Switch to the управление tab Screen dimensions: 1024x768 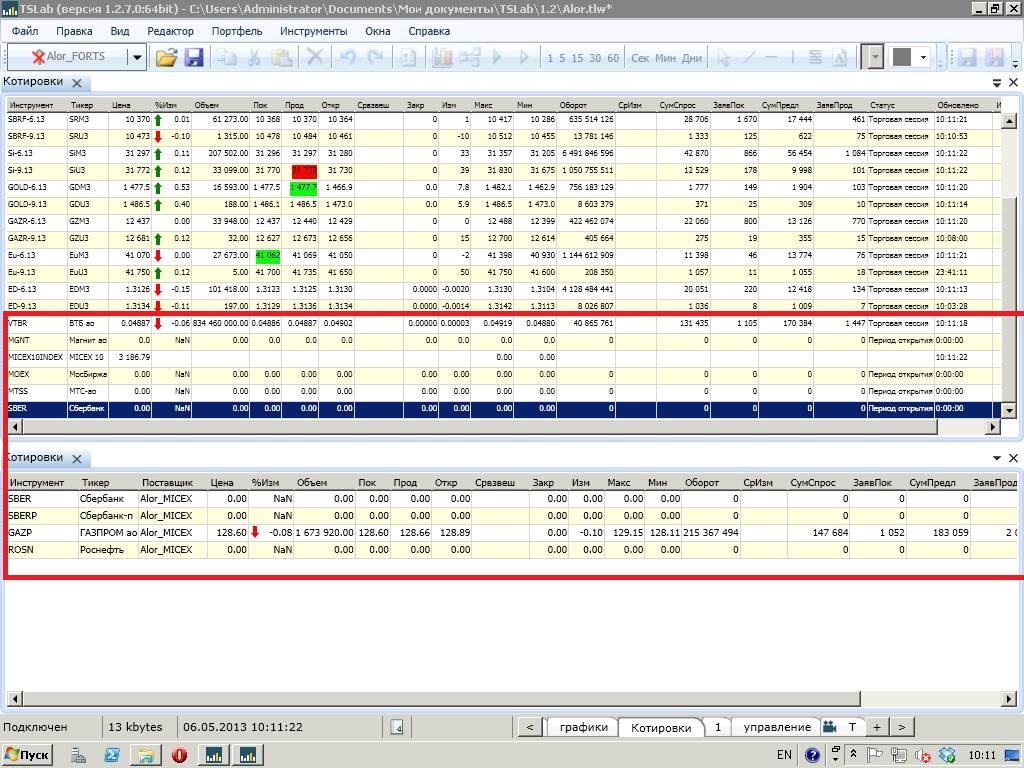point(777,727)
